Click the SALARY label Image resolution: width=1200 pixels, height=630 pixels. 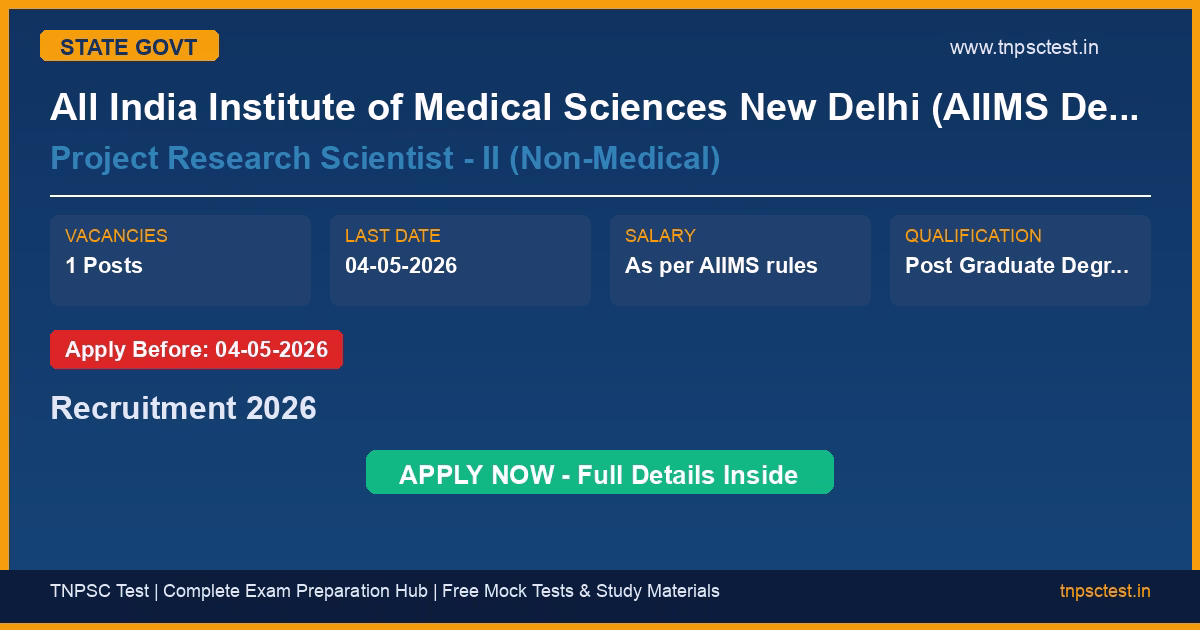point(660,236)
